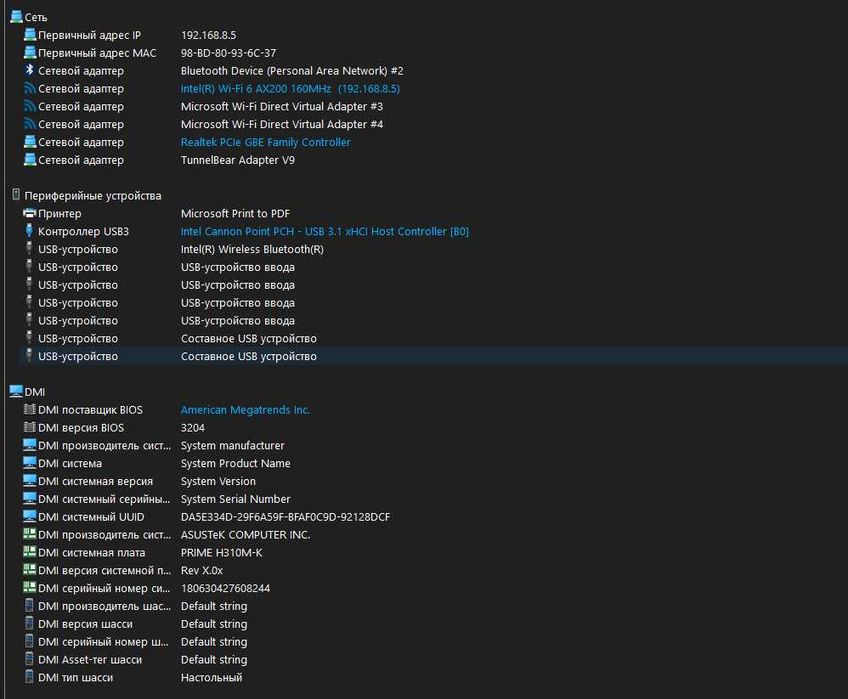Click chassis icon beside DMI тип шасси
Screen dimensions: 848x699
pos(29,677)
